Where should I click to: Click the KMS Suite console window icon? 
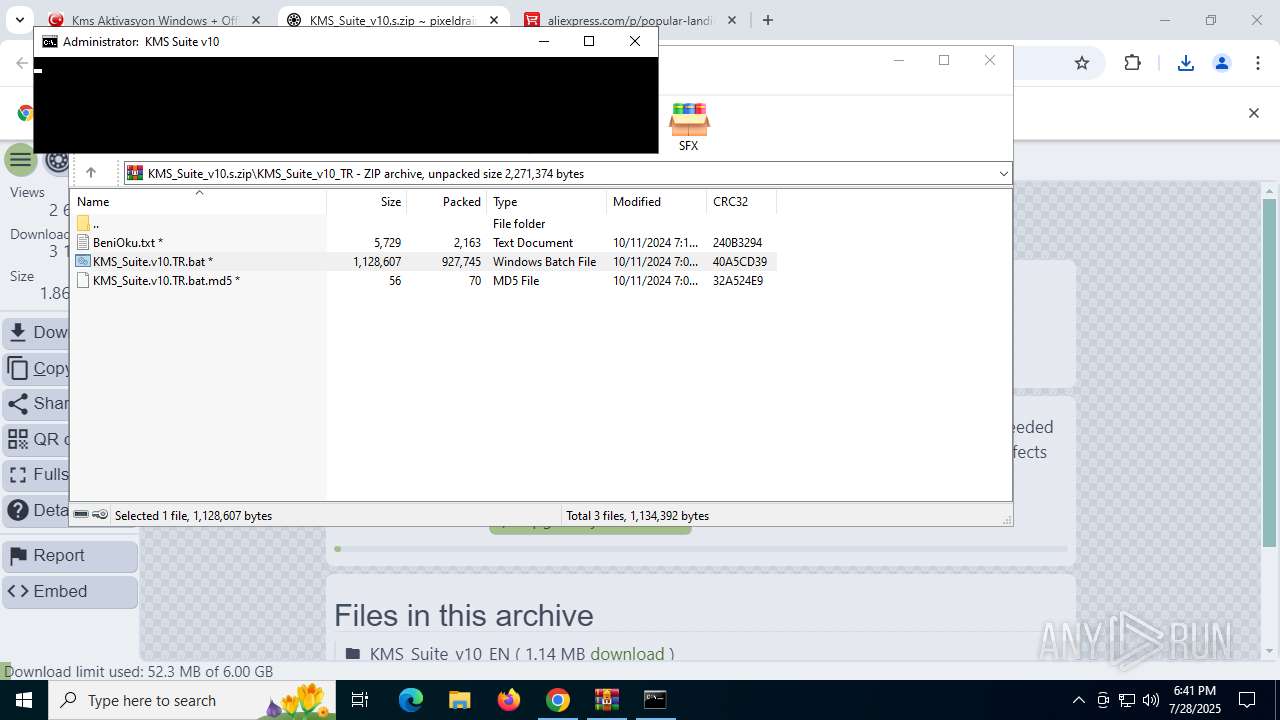click(x=49, y=42)
